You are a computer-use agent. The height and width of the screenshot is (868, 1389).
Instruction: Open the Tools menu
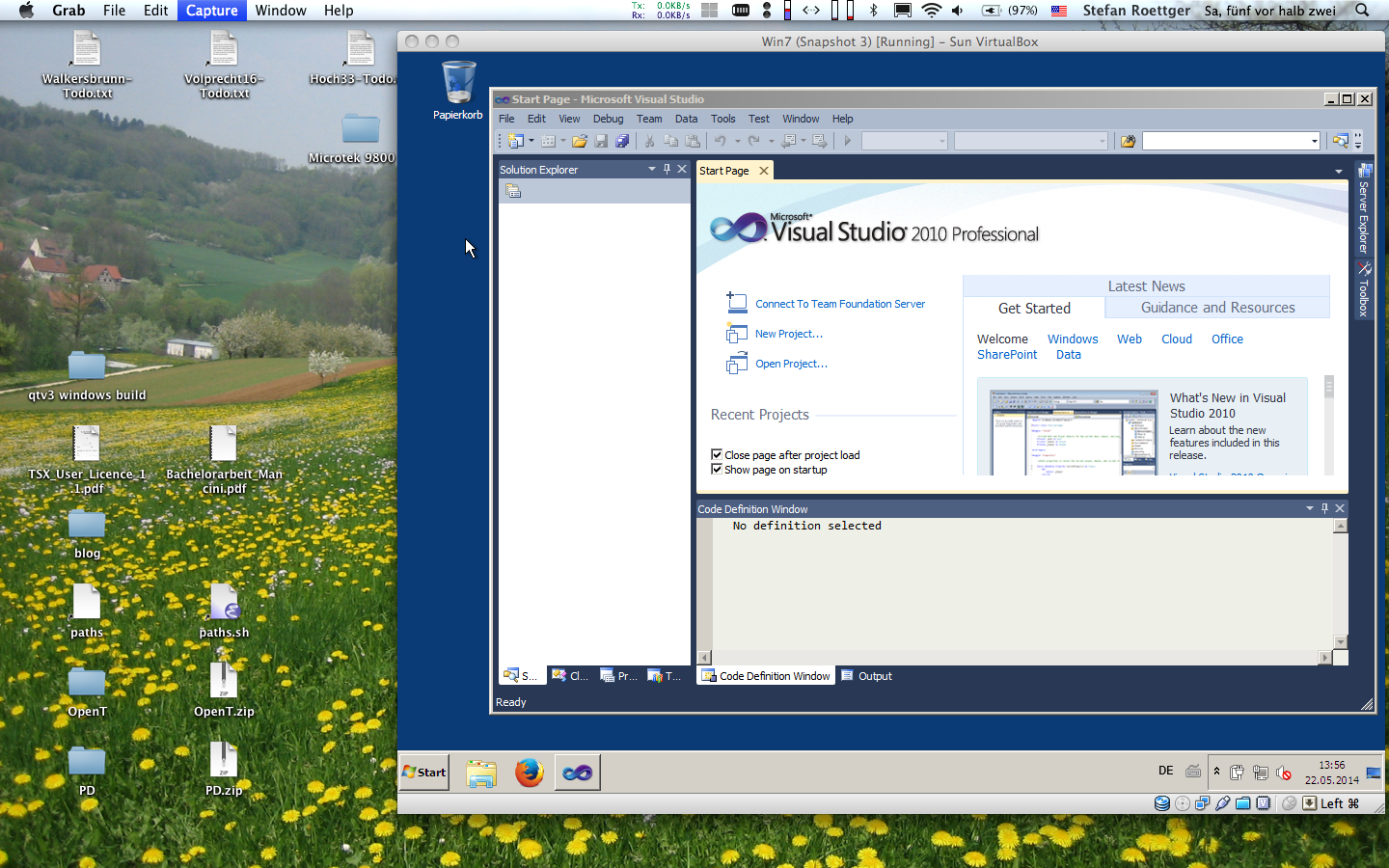tap(722, 119)
